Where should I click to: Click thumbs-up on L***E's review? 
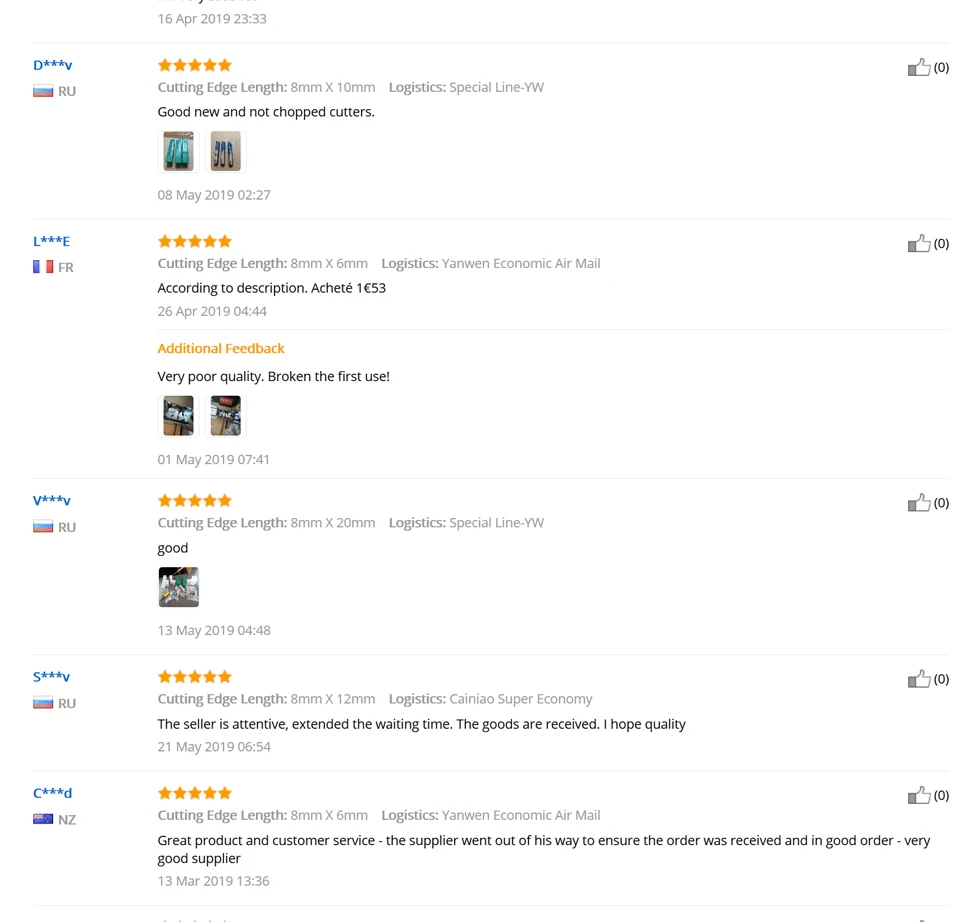(x=918, y=243)
